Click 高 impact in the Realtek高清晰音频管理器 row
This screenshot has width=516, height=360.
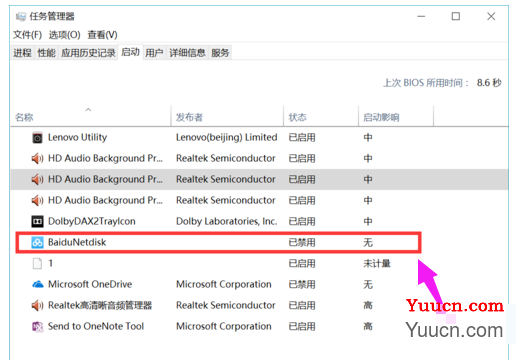368,305
